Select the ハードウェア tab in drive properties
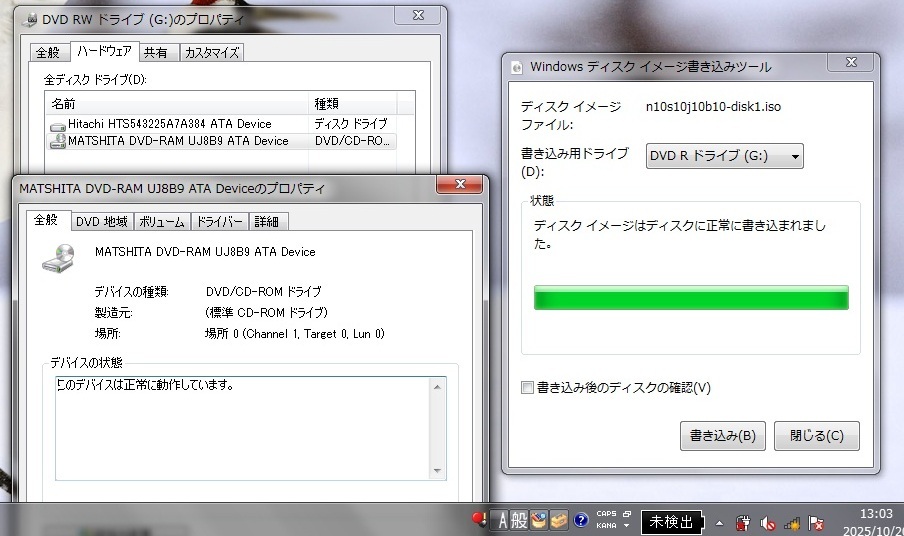This screenshot has width=904, height=536. click(104, 51)
